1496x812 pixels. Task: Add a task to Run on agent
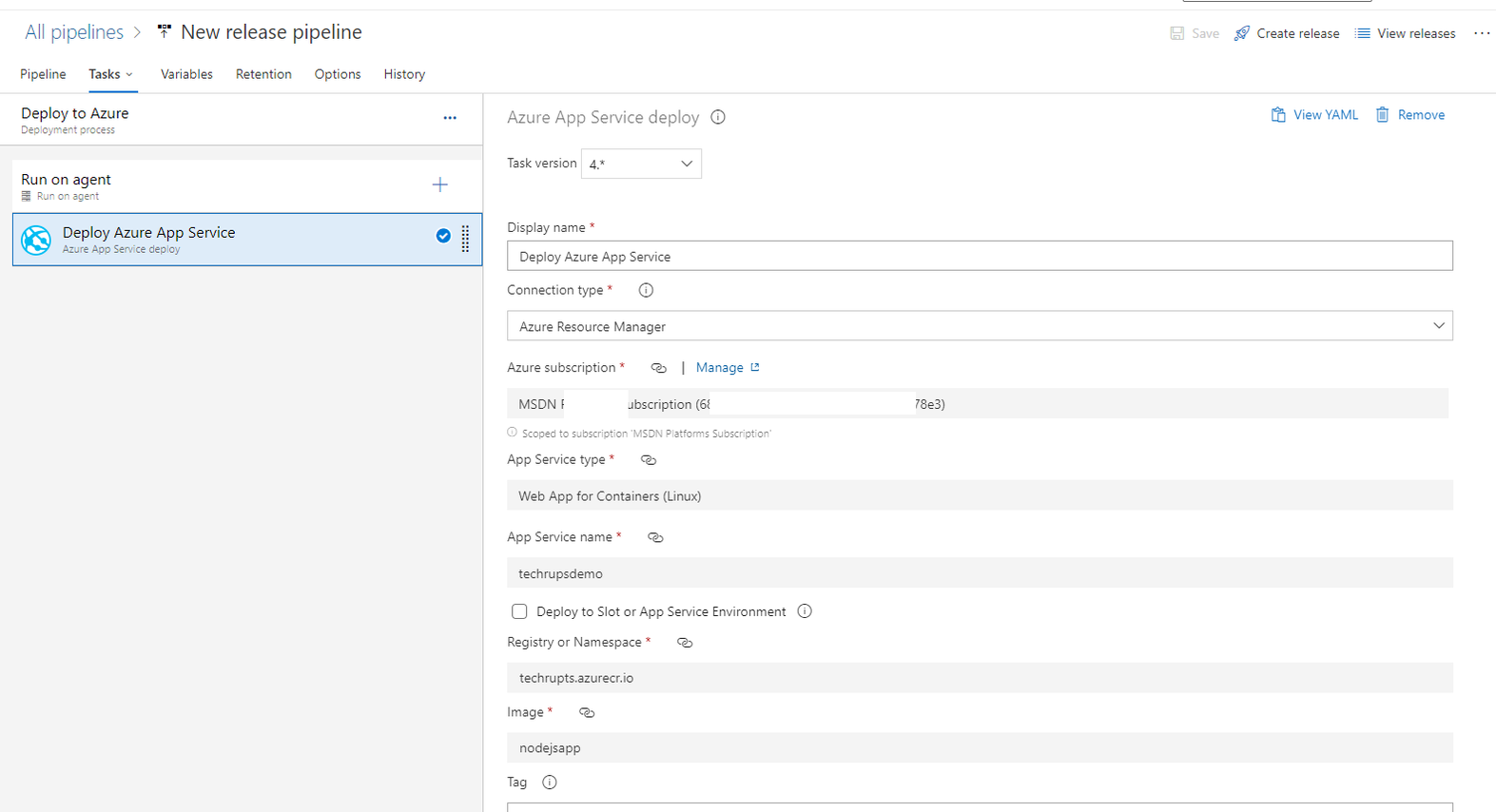pos(439,184)
